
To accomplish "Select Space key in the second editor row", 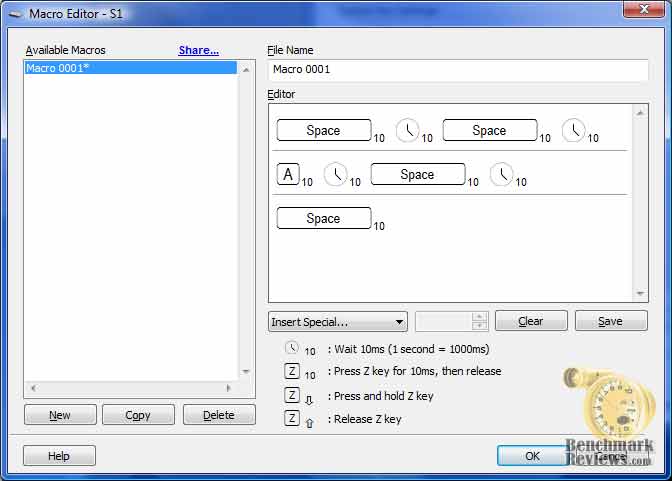I will click(418, 174).
